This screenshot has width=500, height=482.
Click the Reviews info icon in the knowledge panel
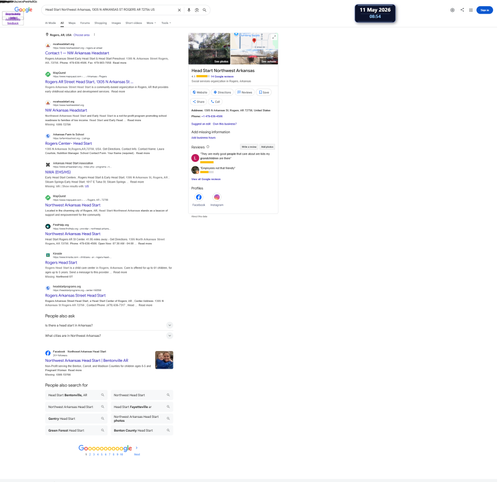coord(208,147)
